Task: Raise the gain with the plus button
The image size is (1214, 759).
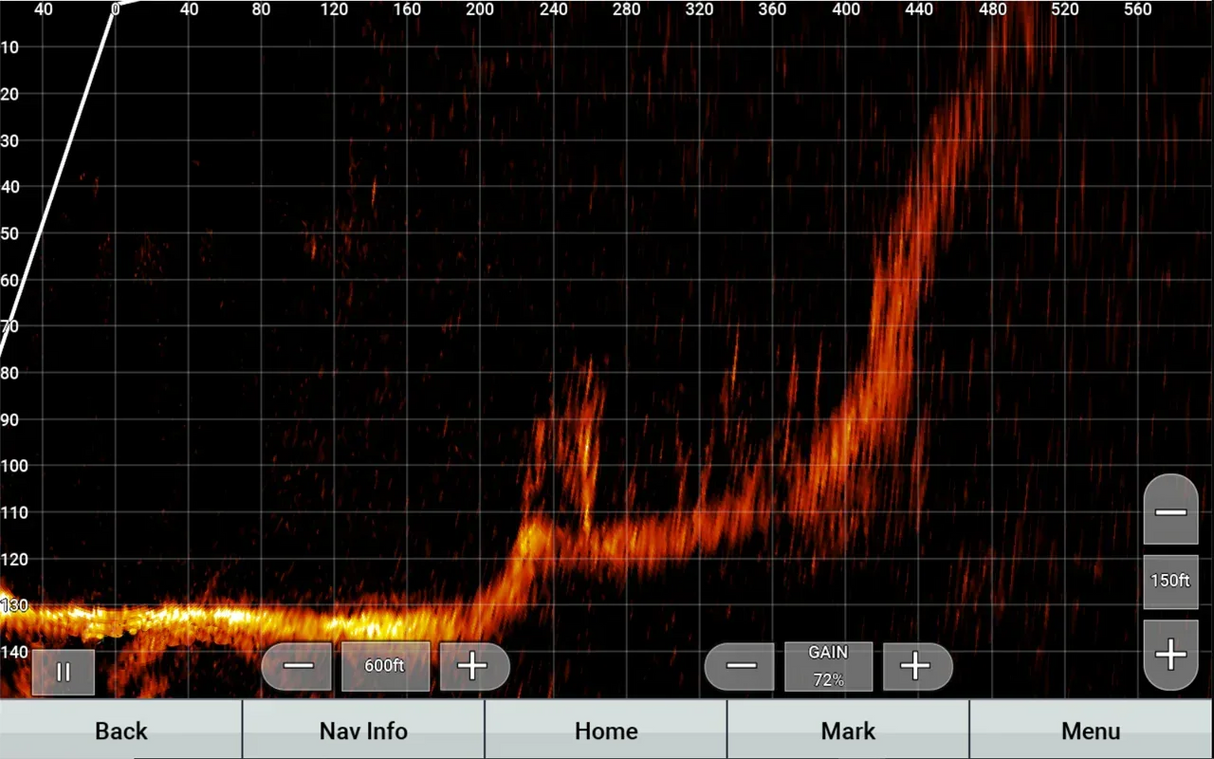Action: tap(917, 666)
